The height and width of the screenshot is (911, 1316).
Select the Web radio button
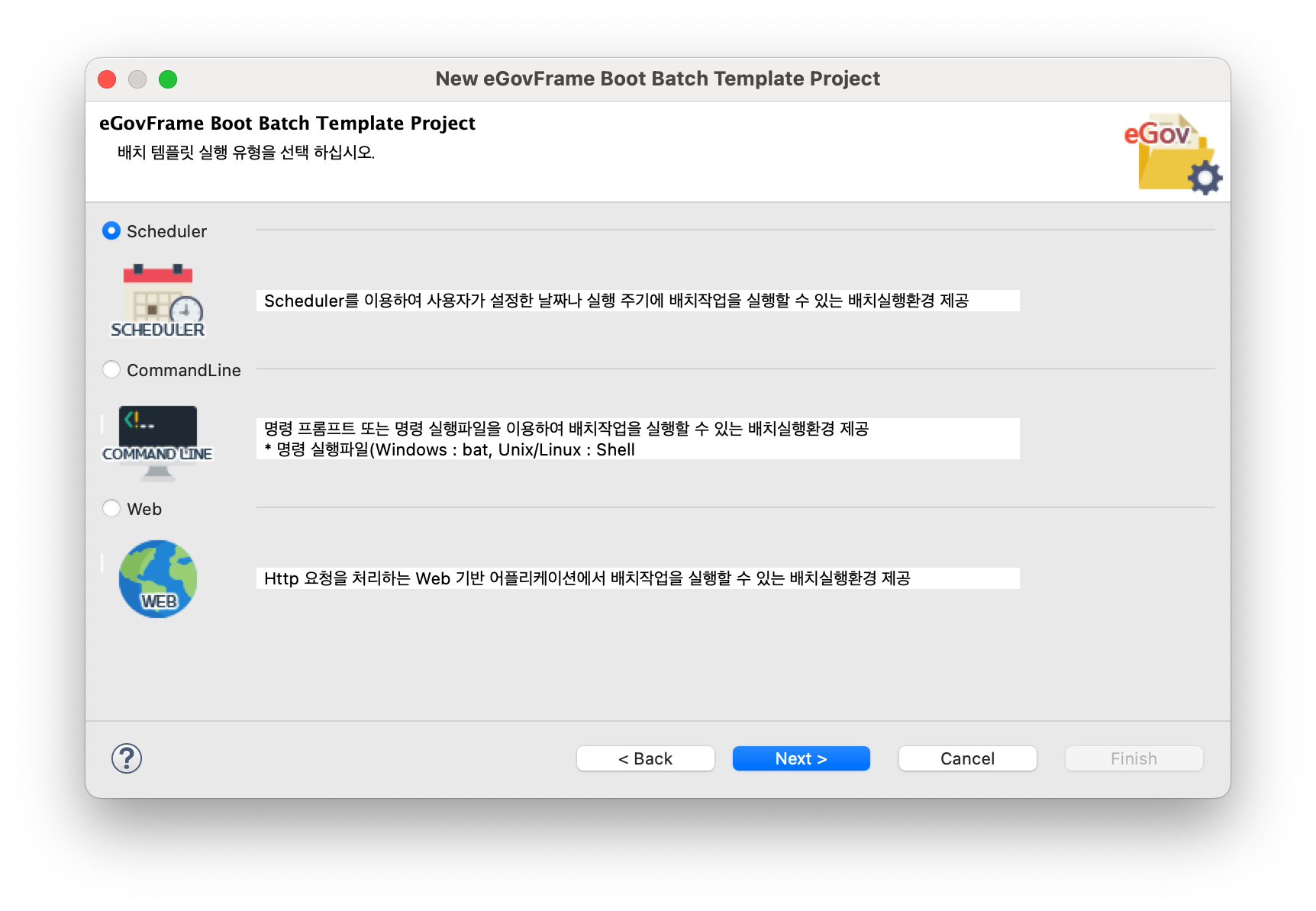(x=111, y=508)
